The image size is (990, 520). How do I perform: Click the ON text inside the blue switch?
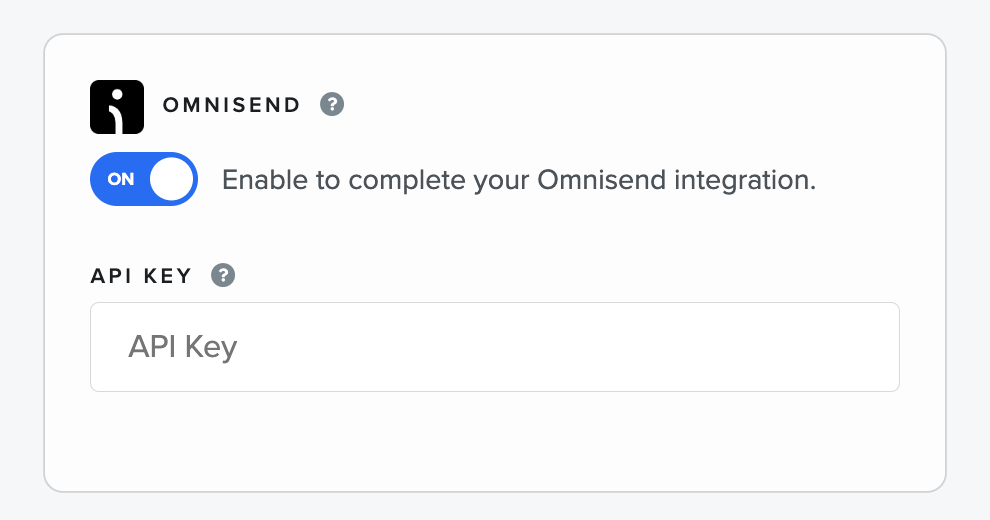121,179
